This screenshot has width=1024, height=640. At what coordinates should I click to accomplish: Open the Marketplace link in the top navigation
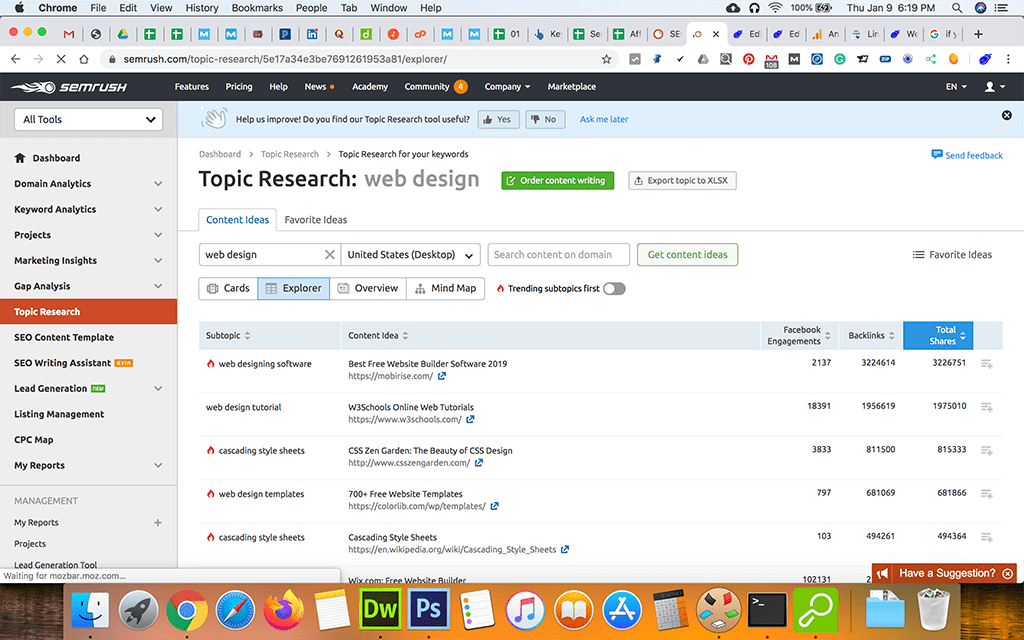coord(571,87)
